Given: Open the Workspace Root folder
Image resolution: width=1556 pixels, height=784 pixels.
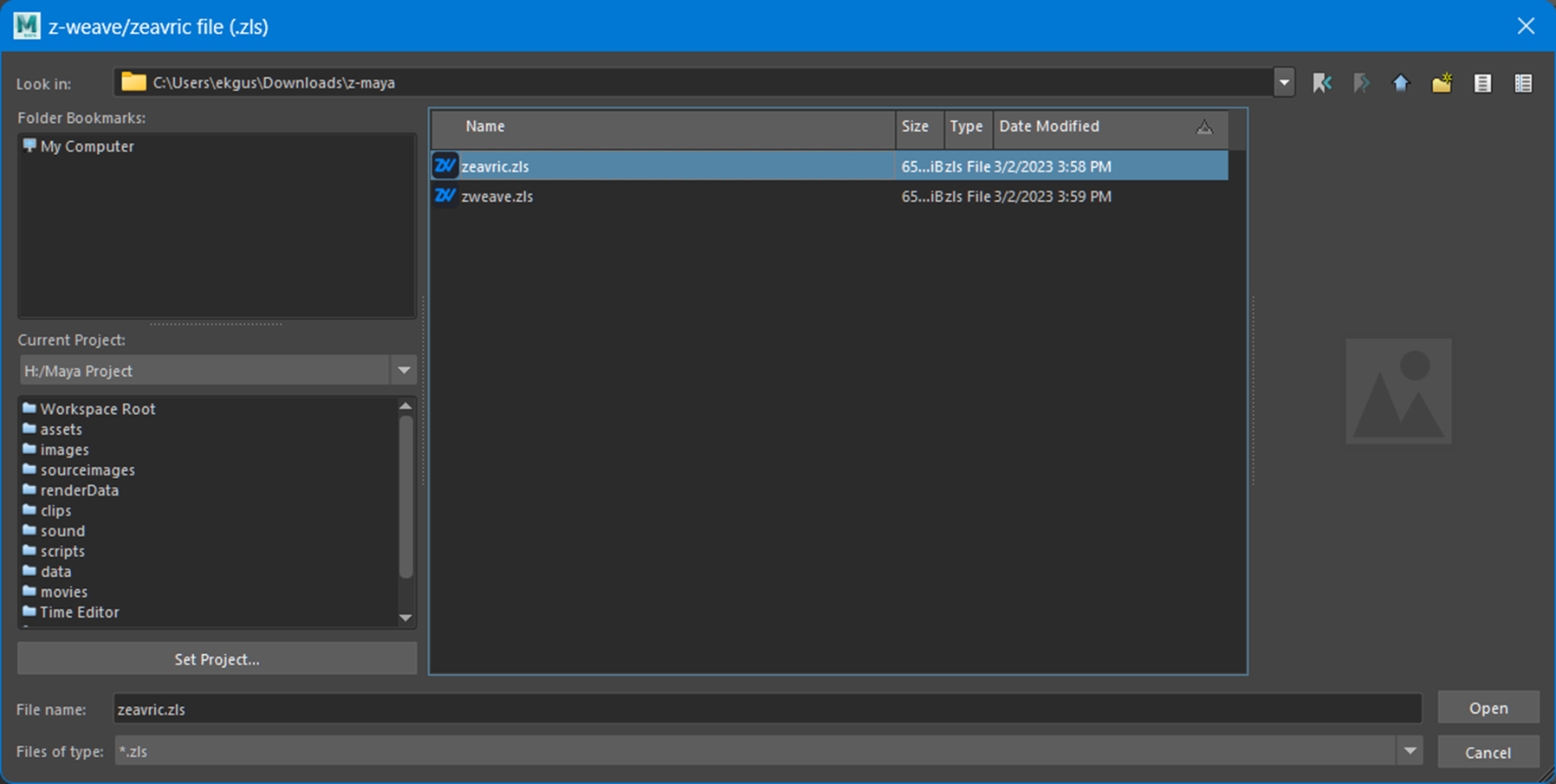Looking at the screenshot, I should coord(89,409).
